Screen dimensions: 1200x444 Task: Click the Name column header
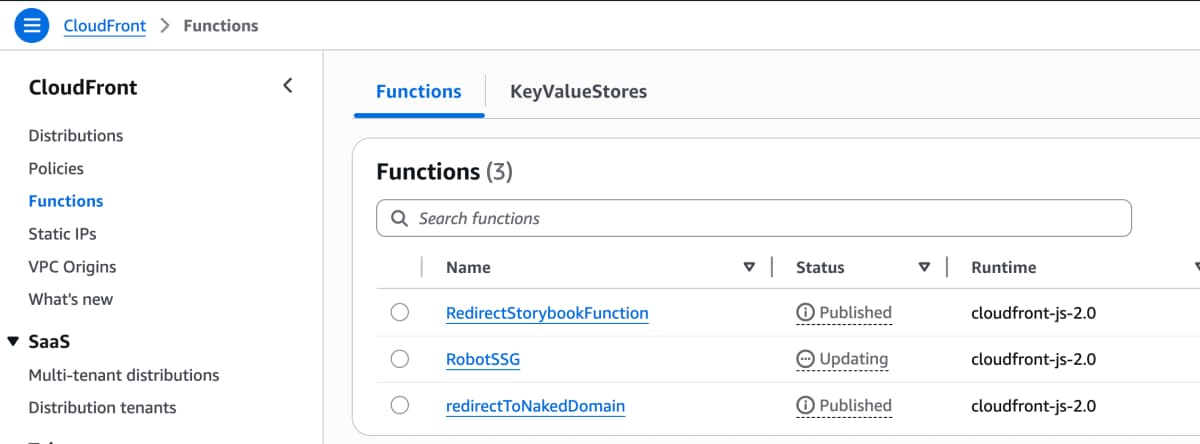coord(468,267)
